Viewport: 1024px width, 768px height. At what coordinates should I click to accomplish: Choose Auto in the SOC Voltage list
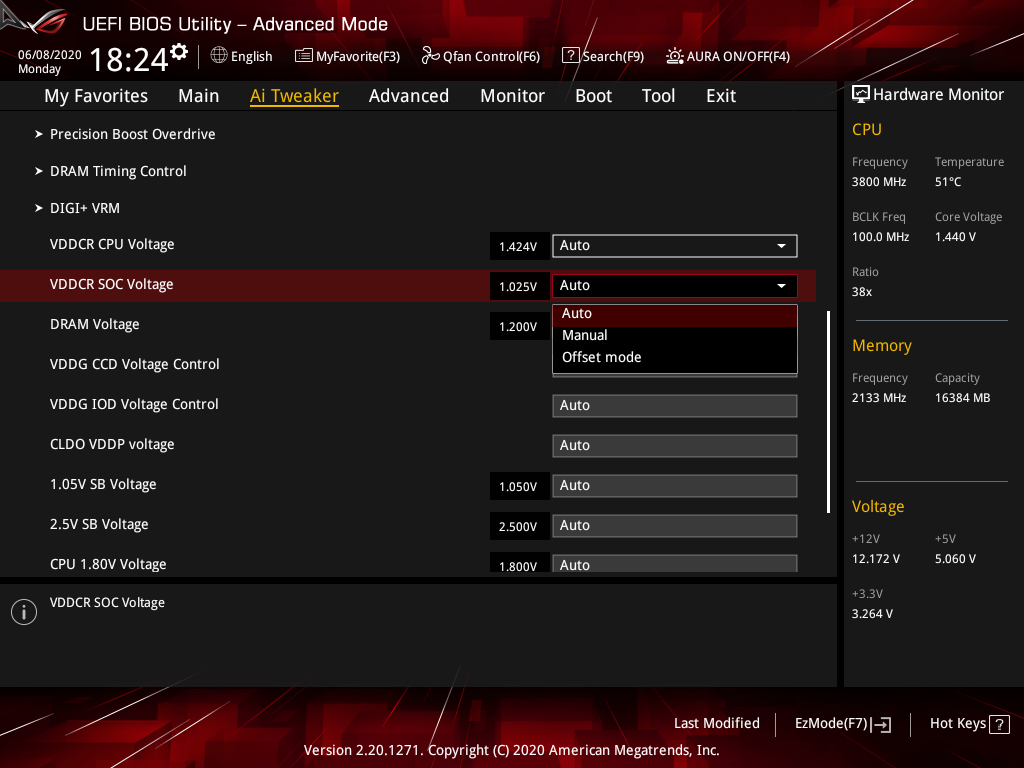point(675,313)
